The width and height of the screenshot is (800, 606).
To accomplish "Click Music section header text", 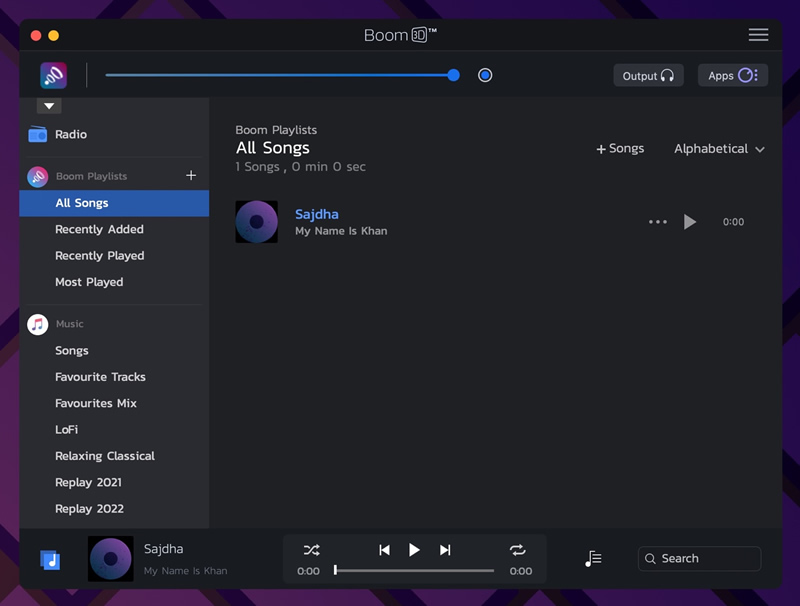I will tap(69, 324).
